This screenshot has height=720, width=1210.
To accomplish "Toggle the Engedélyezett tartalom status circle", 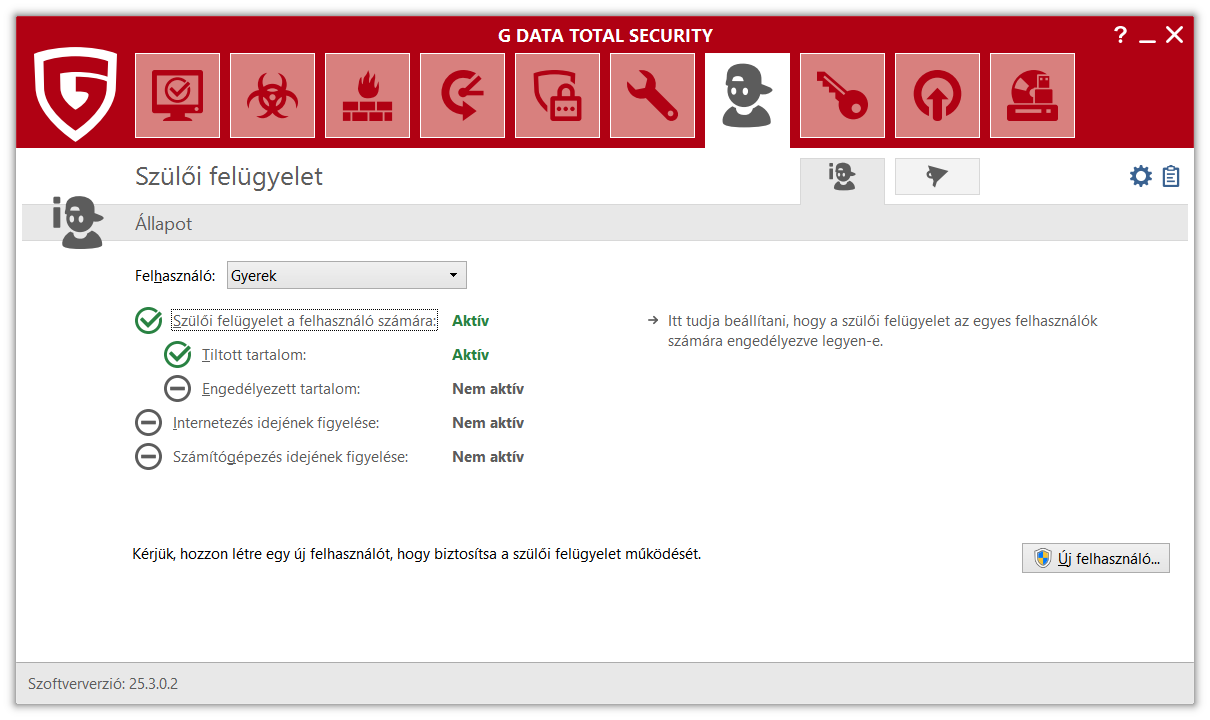I will (x=178, y=389).
